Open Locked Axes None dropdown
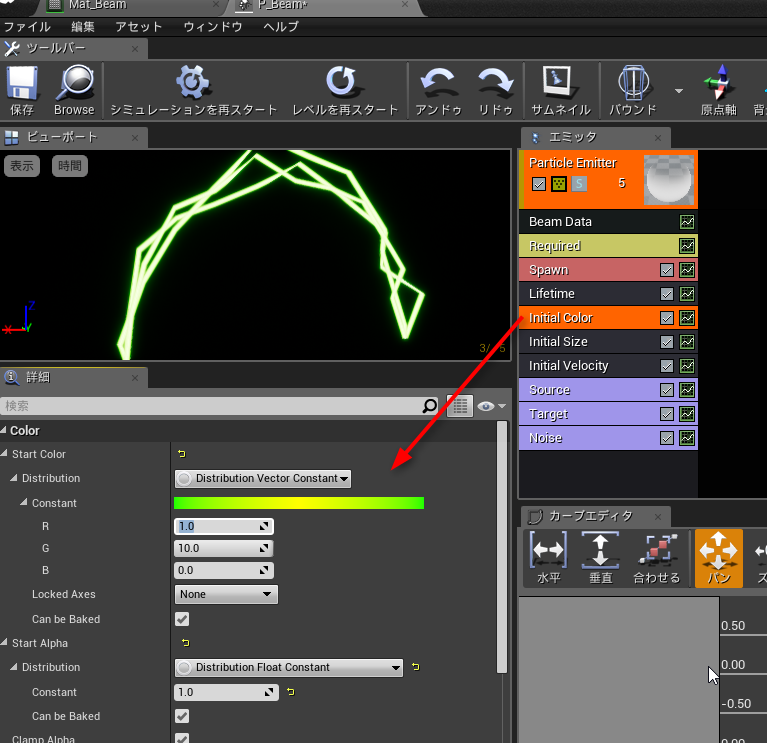 (226, 594)
